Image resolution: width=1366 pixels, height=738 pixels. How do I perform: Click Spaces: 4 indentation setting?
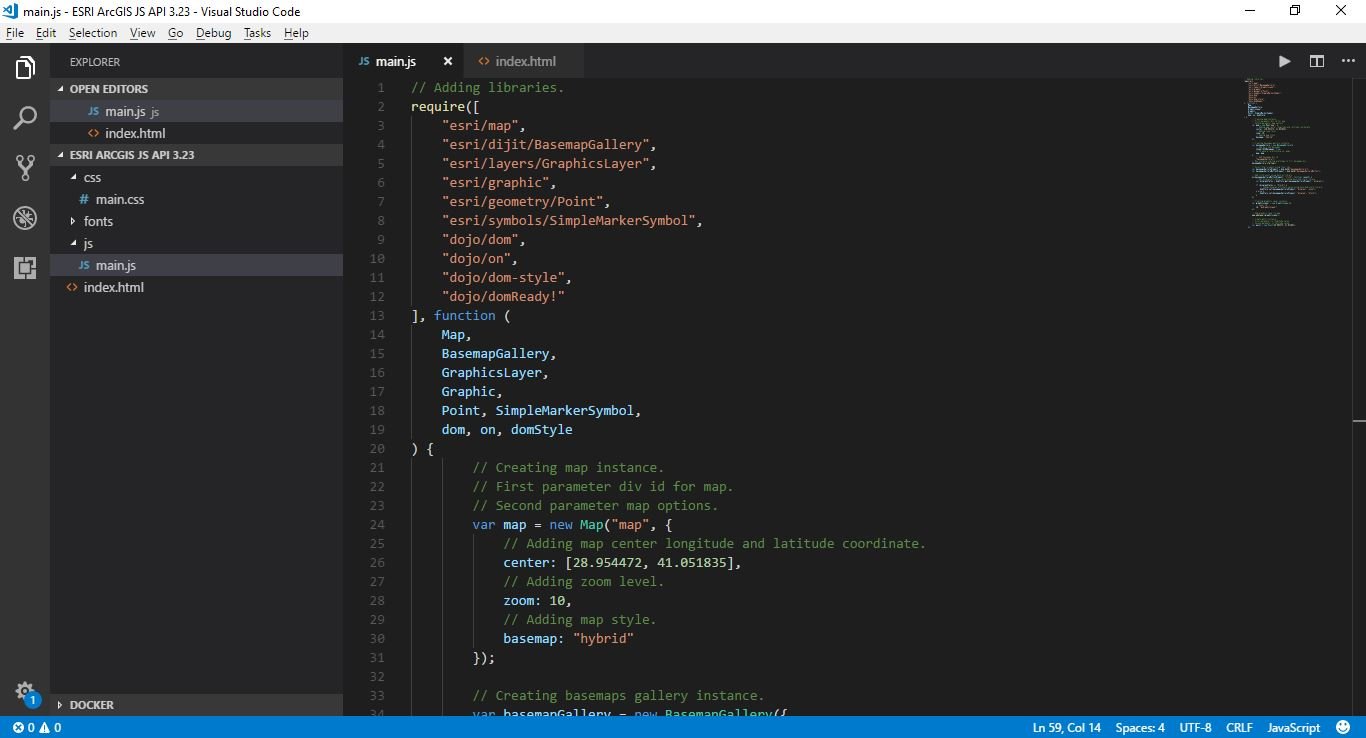pyautogui.click(x=1140, y=728)
